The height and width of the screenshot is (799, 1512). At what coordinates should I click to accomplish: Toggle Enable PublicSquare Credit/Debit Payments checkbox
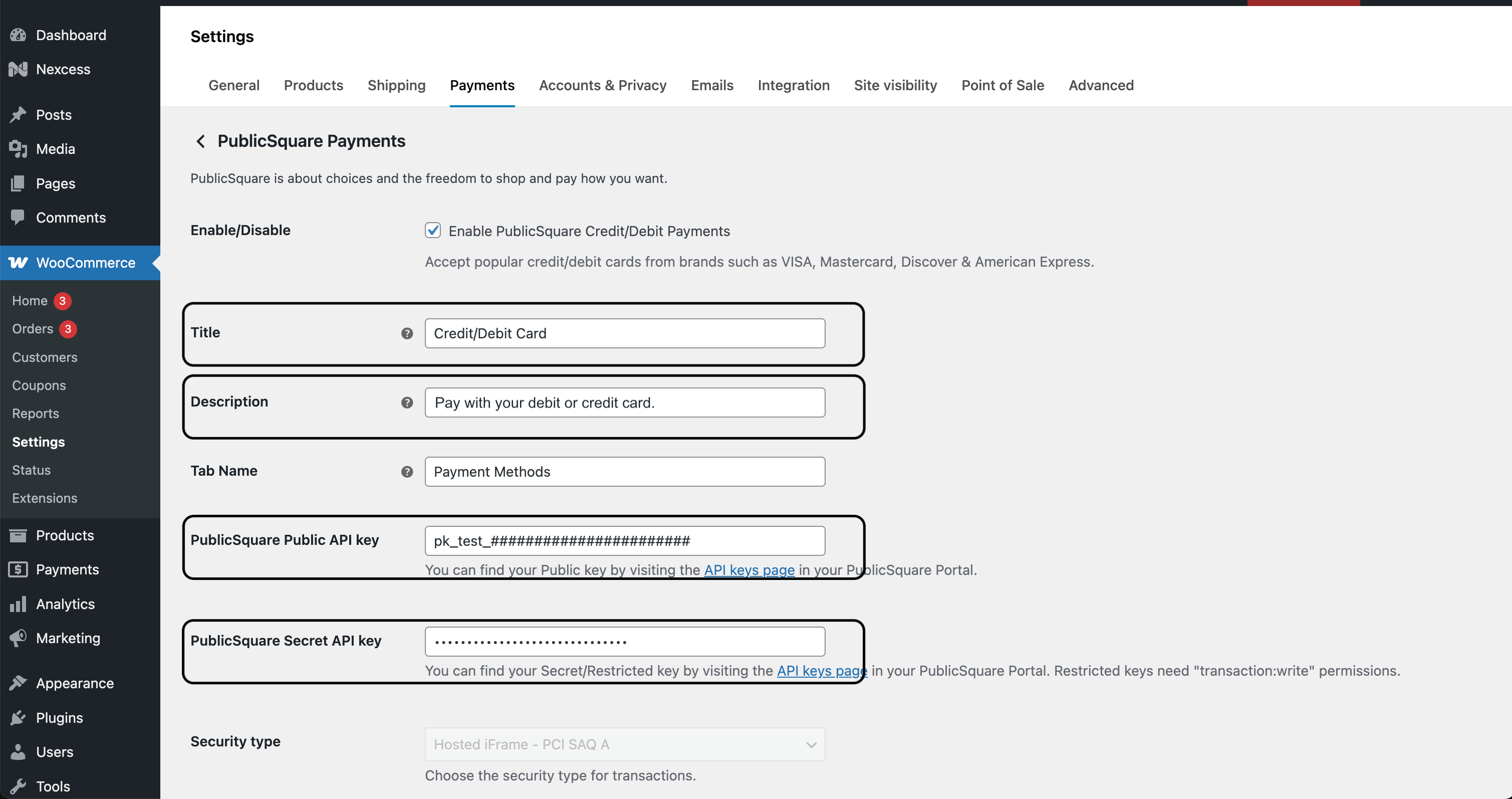432,230
